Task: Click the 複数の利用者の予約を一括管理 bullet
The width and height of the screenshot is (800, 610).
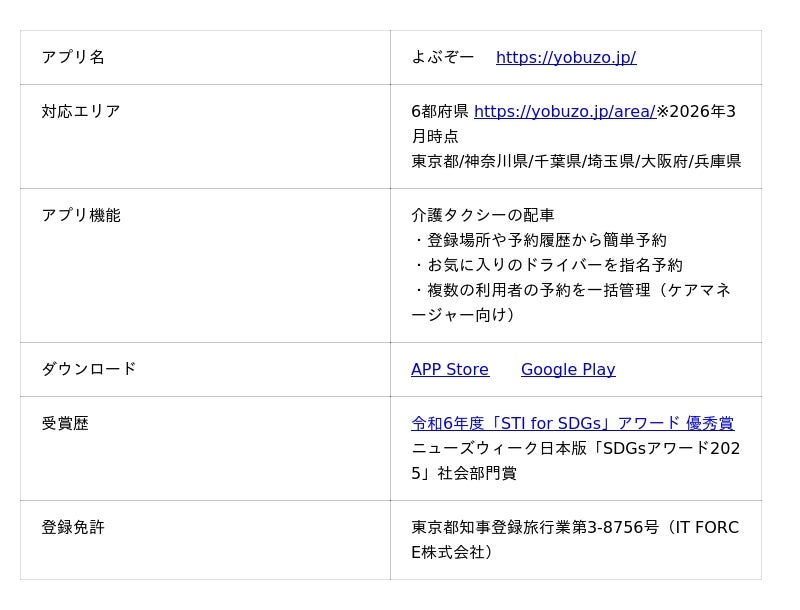Action: (x=570, y=291)
